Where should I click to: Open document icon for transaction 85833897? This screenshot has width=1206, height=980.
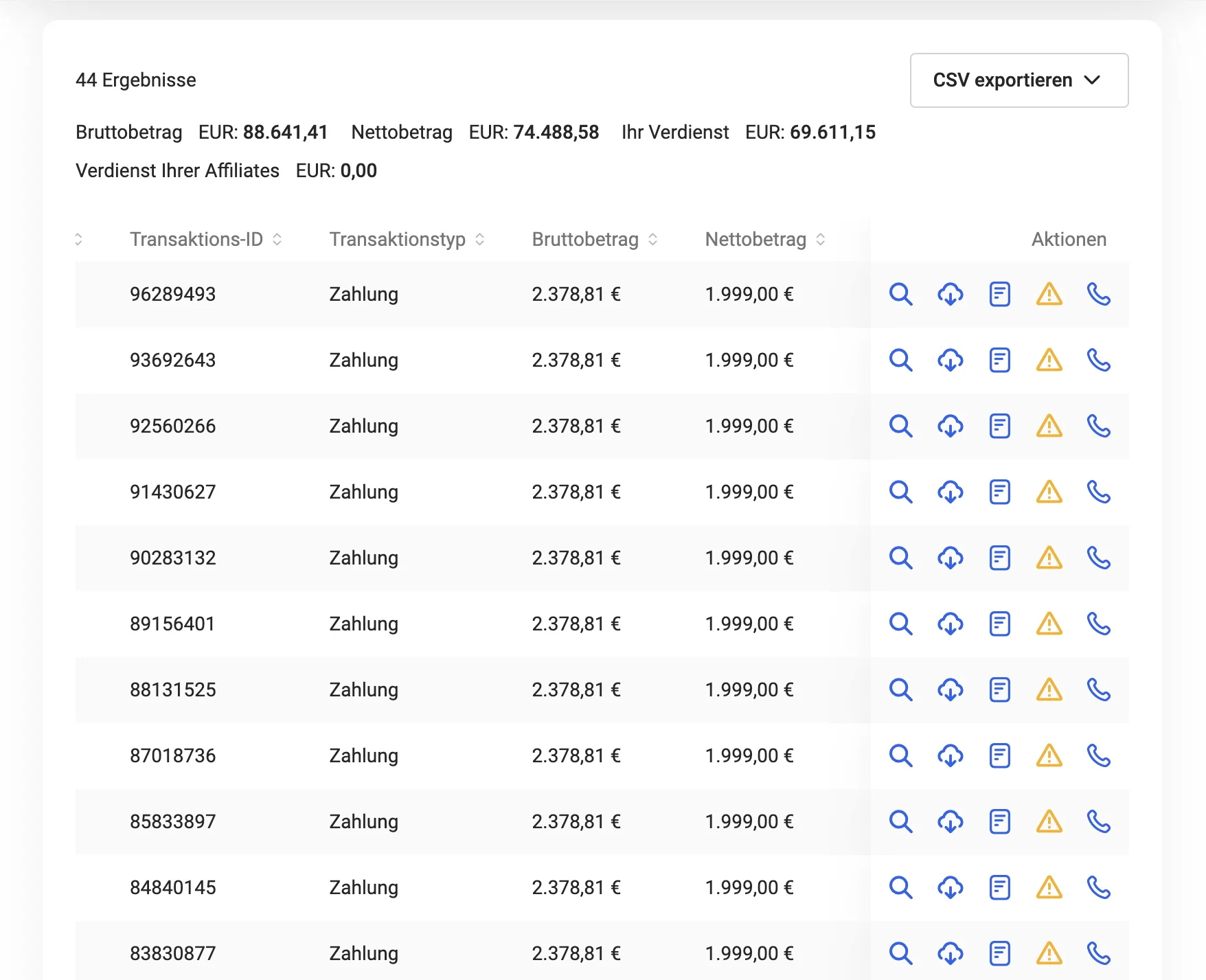tap(999, 821)
